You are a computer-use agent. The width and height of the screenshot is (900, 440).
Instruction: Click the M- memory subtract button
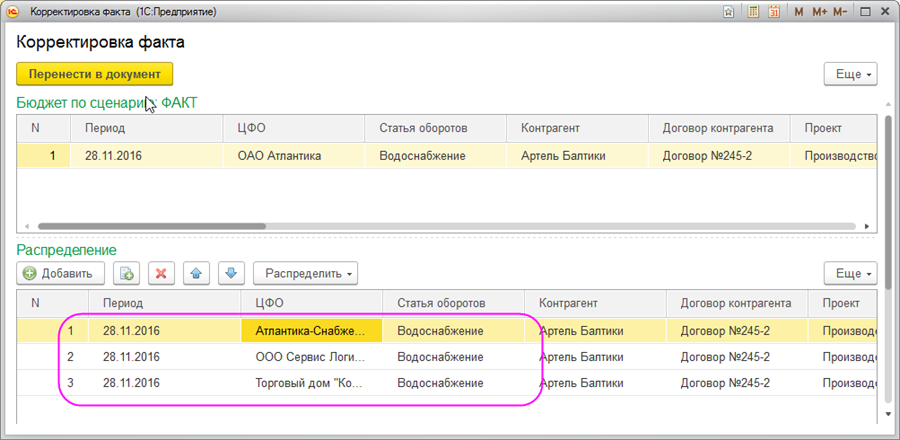pyautogui.click(x=840, y=12)
